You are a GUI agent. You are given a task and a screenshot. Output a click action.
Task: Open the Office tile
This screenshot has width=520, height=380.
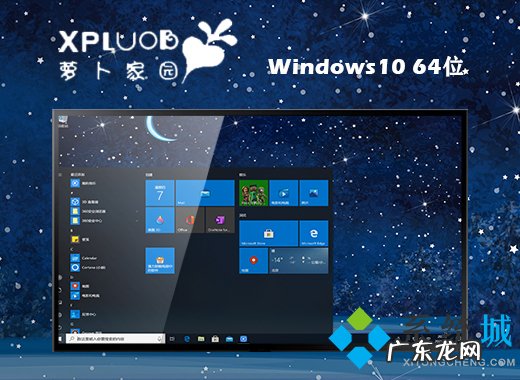click(x=190, y=220)
